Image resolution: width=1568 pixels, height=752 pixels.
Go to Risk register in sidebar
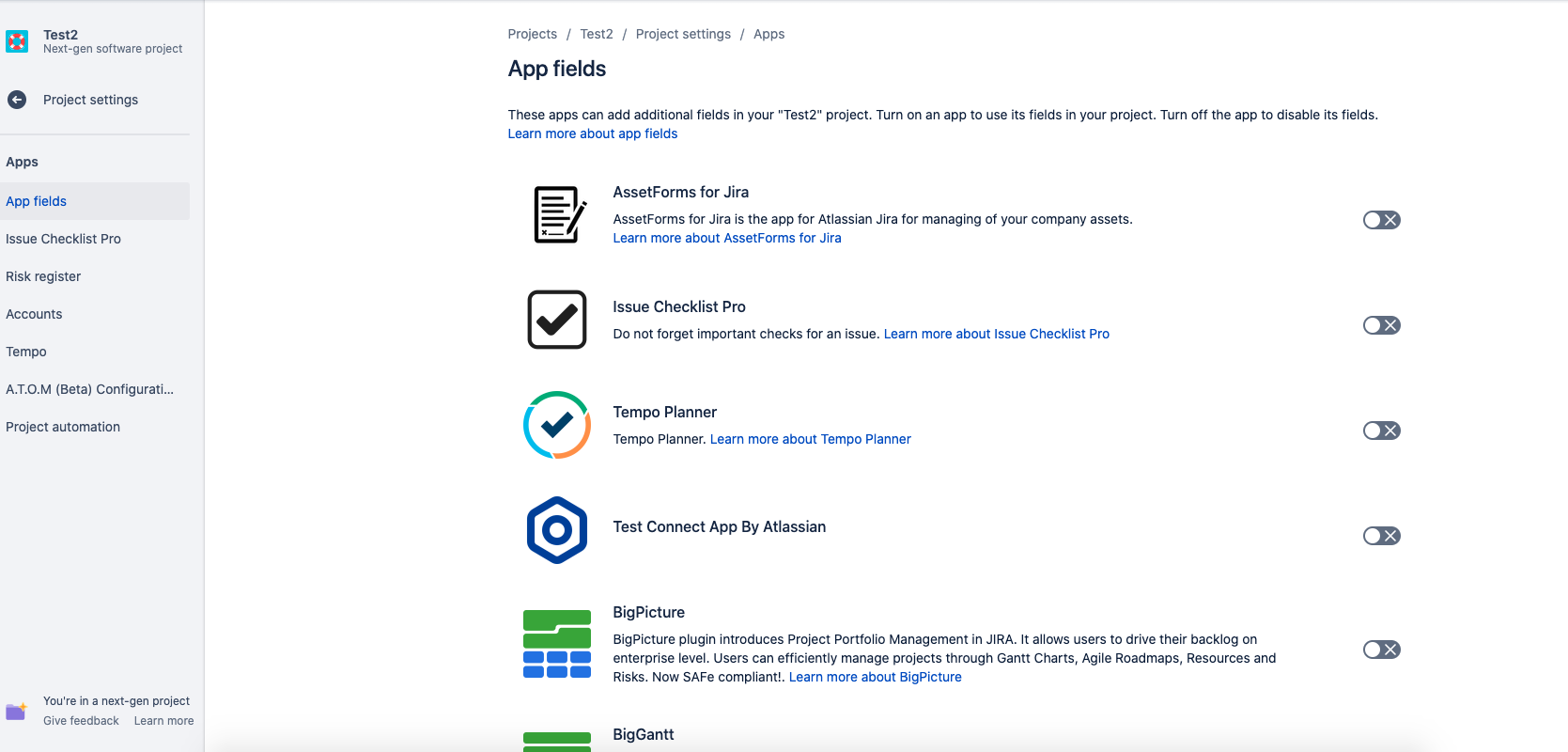(95, 276)
